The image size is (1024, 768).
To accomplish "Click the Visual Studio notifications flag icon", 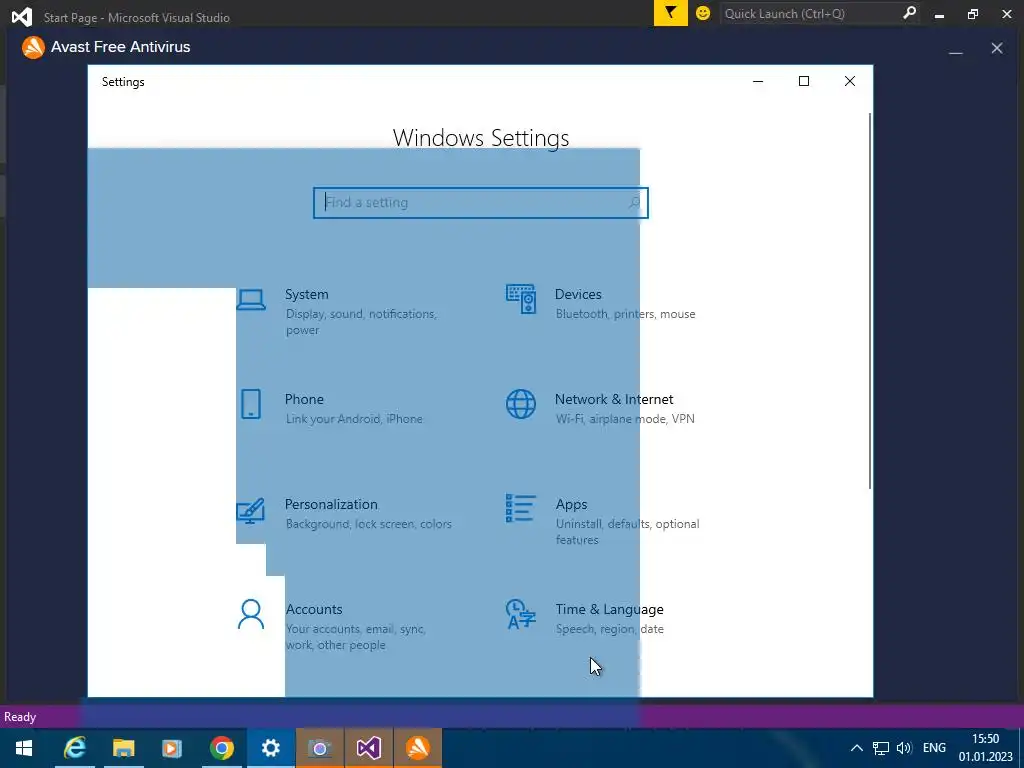I will point(671,13).
